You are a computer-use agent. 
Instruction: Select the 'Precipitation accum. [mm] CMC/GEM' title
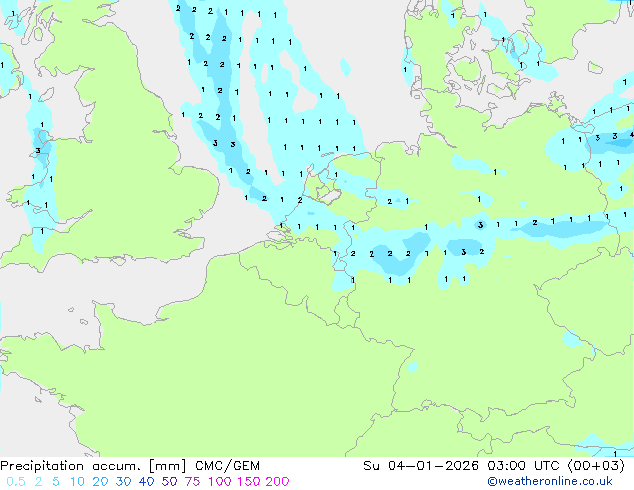[130, 466]
